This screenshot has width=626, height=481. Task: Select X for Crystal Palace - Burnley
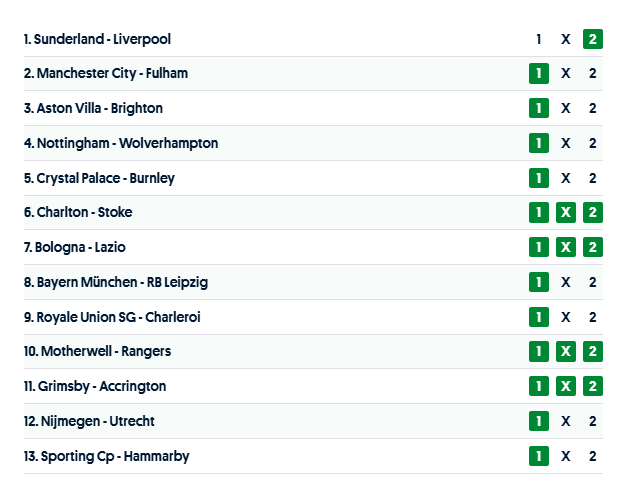566,178
